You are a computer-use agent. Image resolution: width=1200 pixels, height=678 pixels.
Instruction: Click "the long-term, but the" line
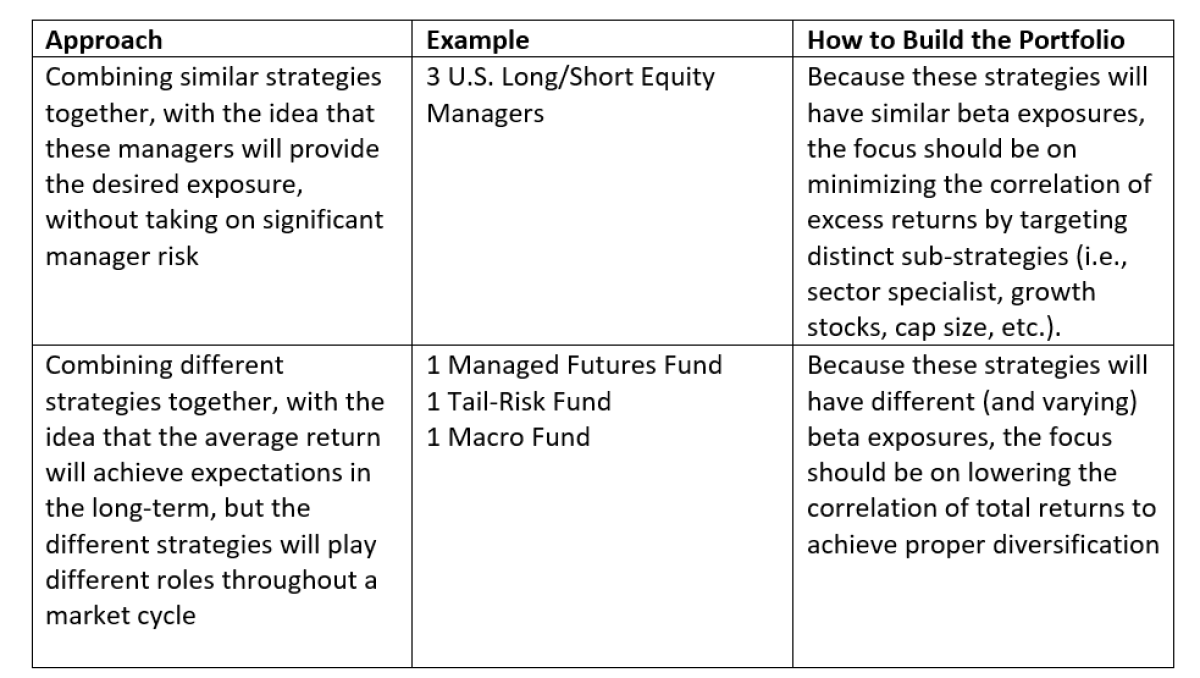(x=178, y=509)
